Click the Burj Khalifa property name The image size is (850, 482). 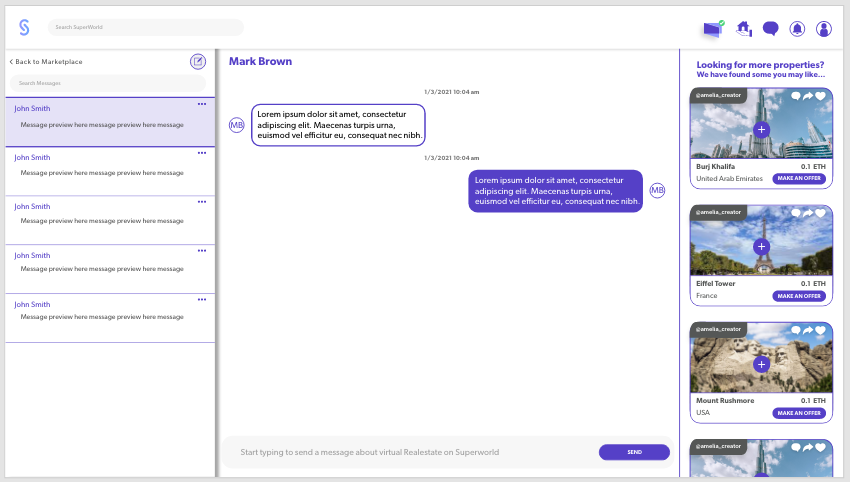(716, 166)
